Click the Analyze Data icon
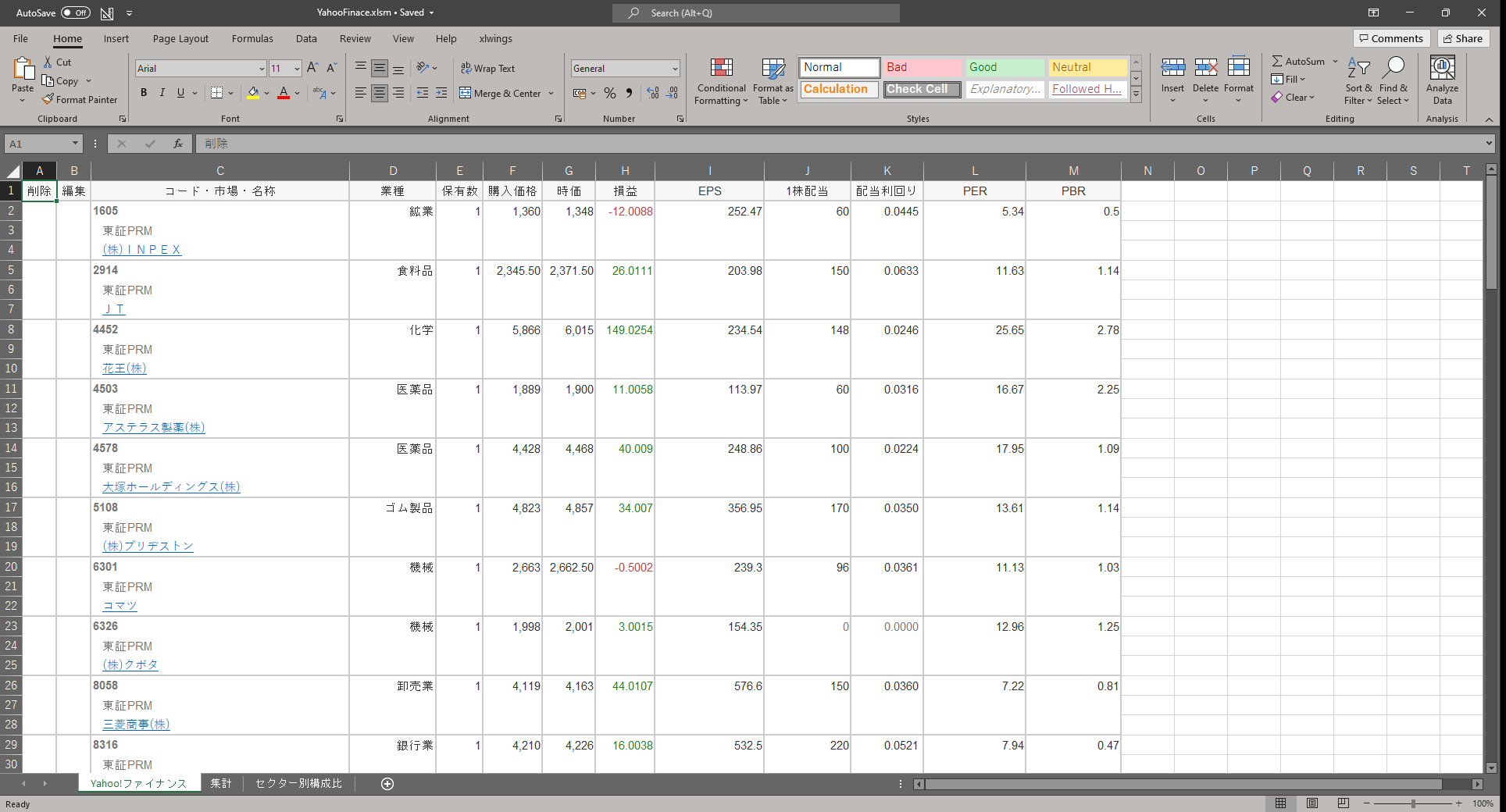1506x812 pixels. (1442, 81)
